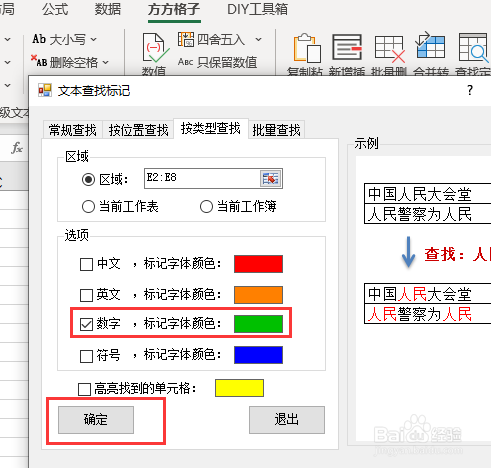Click the range selector icon in 区域 field

pos(270,178)
